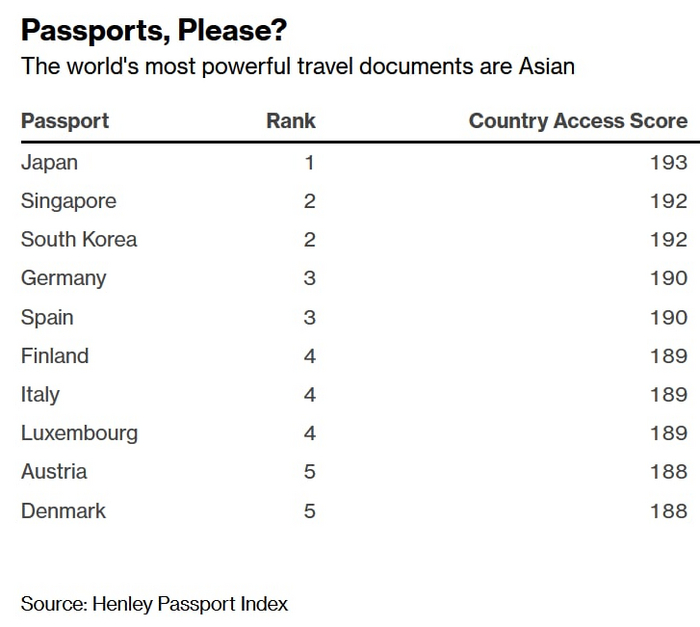Click the Henley Passport Index source text
Viewport: 700px width, 627px height.
[x=154, y=604]
